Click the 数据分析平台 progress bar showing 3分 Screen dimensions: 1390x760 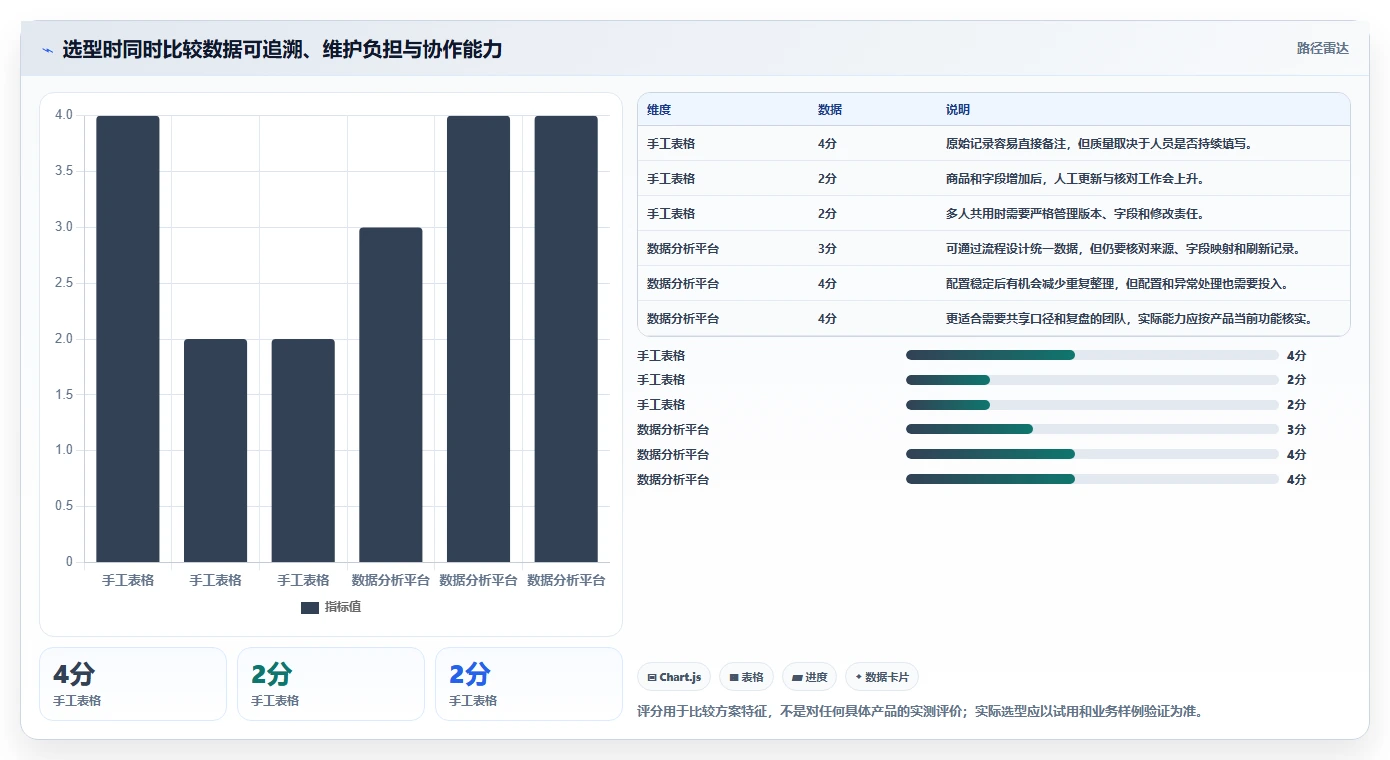point(1092,429)
